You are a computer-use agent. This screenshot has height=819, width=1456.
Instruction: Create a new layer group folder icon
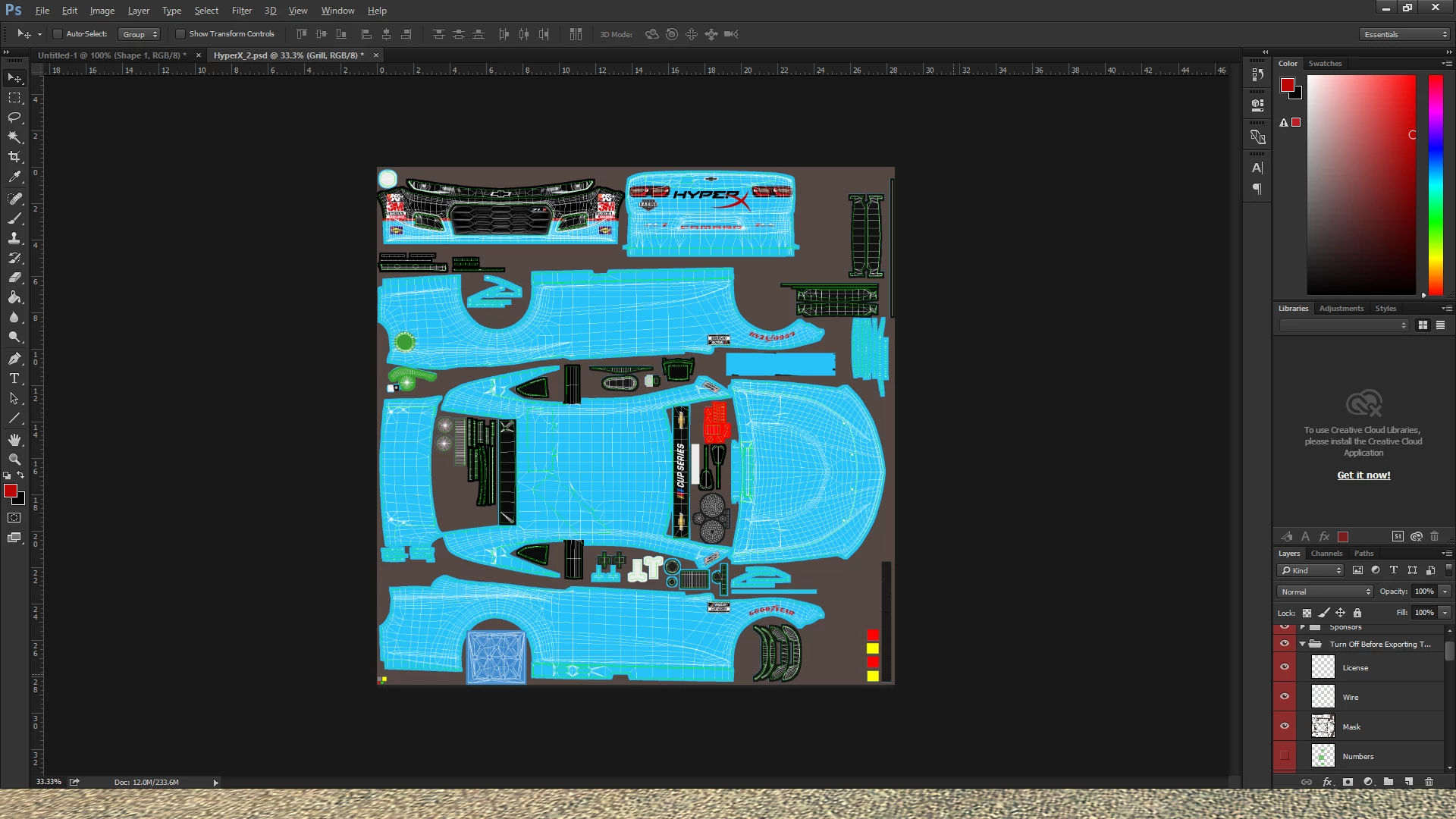click(x=1388, y=782)
